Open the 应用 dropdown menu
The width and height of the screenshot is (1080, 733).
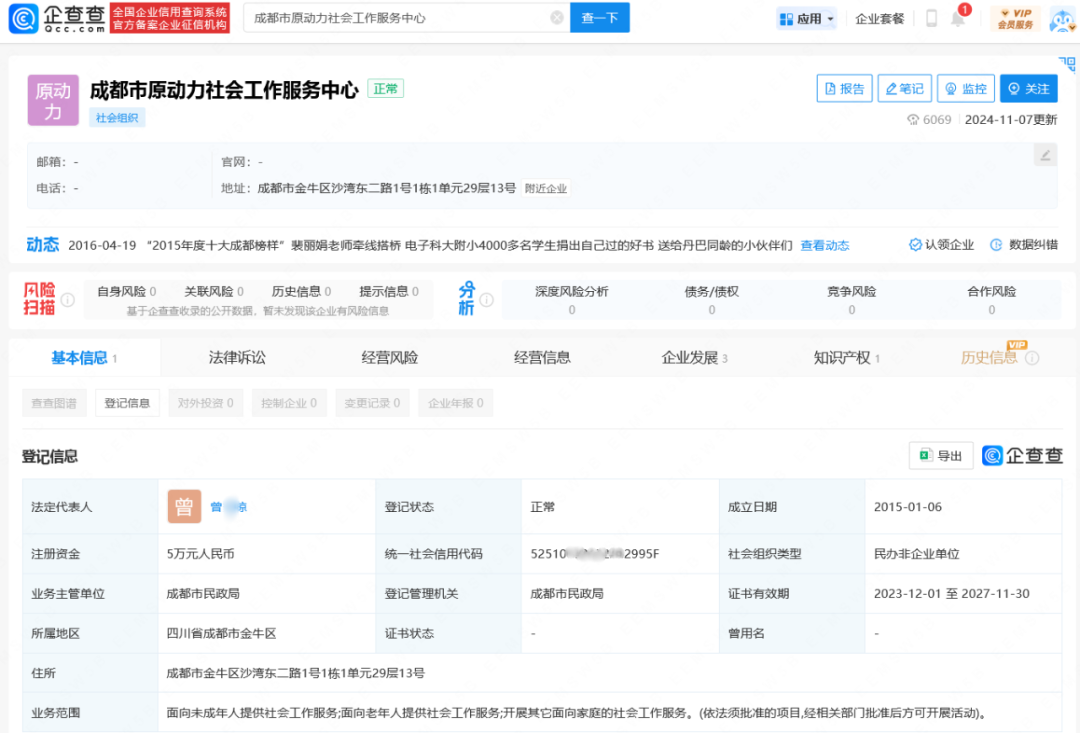[x=806, y=19]
